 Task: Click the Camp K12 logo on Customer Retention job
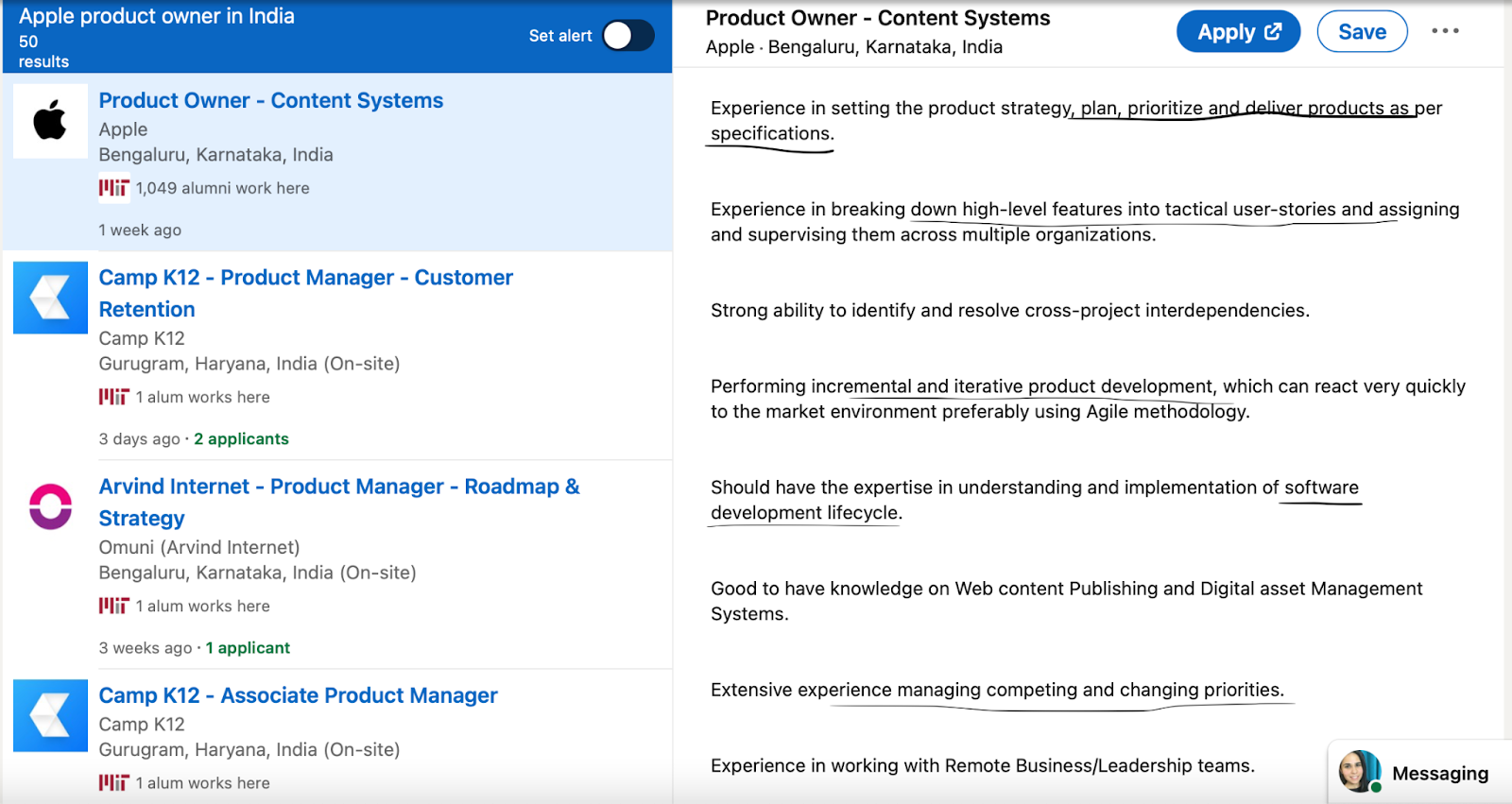click(x=50, y=298)
